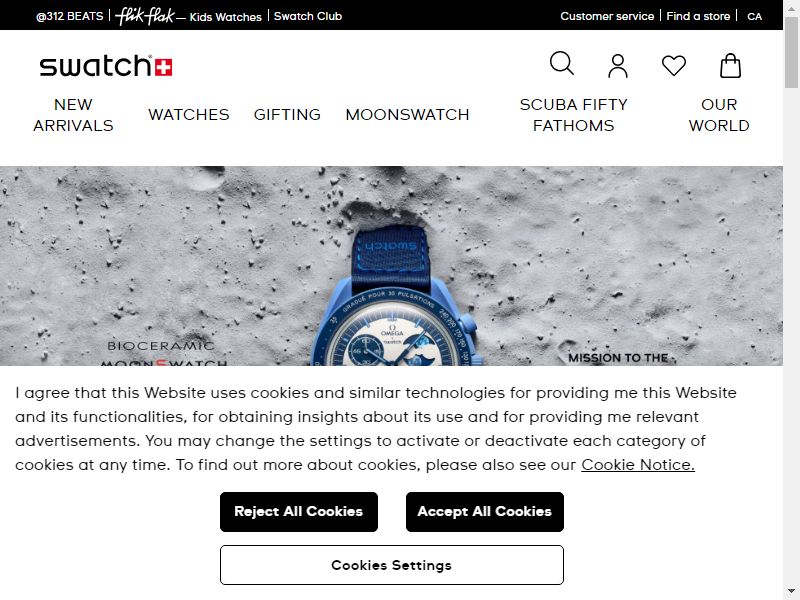The height and width of the screenshot is (600, 800).
Task: Open Flik Flak Kids Watches logo link
Action: pyautogui.click(x=188, y=16)
